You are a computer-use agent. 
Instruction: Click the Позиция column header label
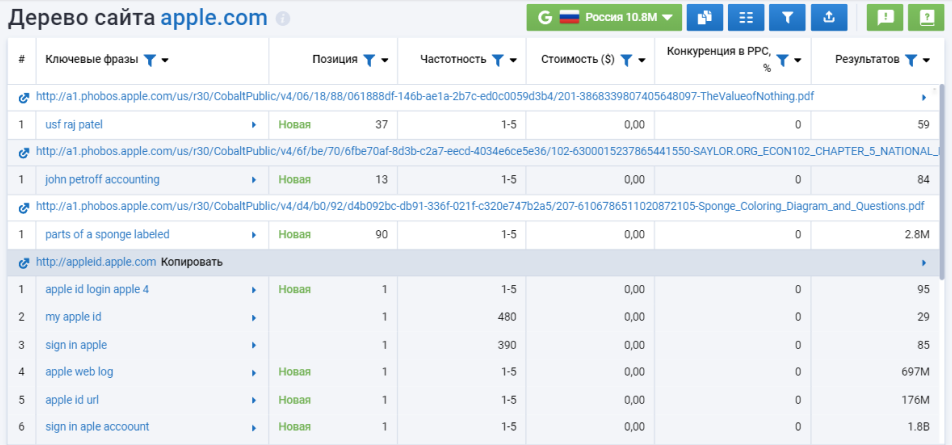(335, 59)
